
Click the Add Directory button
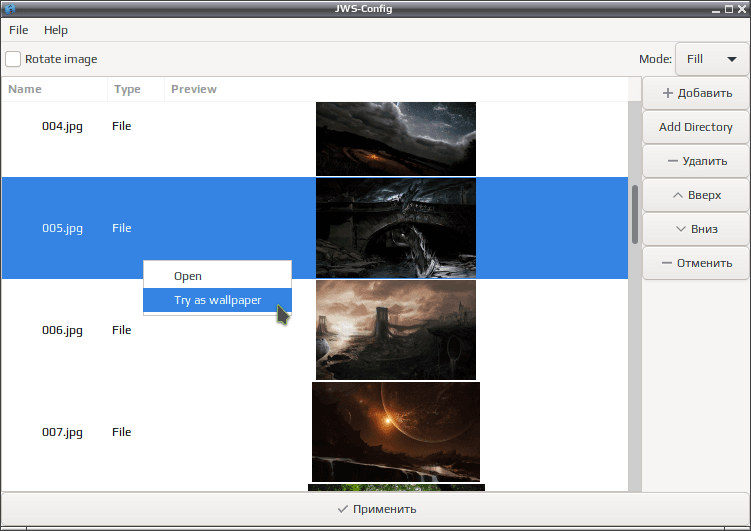[x=696, y=127]
